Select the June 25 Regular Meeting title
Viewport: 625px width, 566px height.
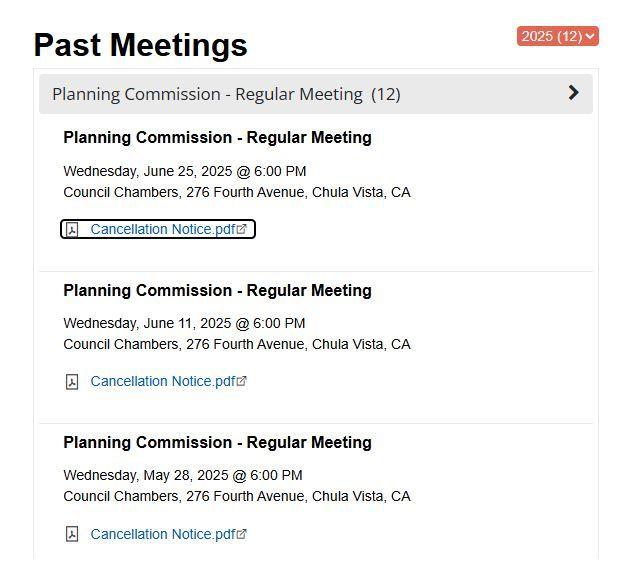(217, 138)
